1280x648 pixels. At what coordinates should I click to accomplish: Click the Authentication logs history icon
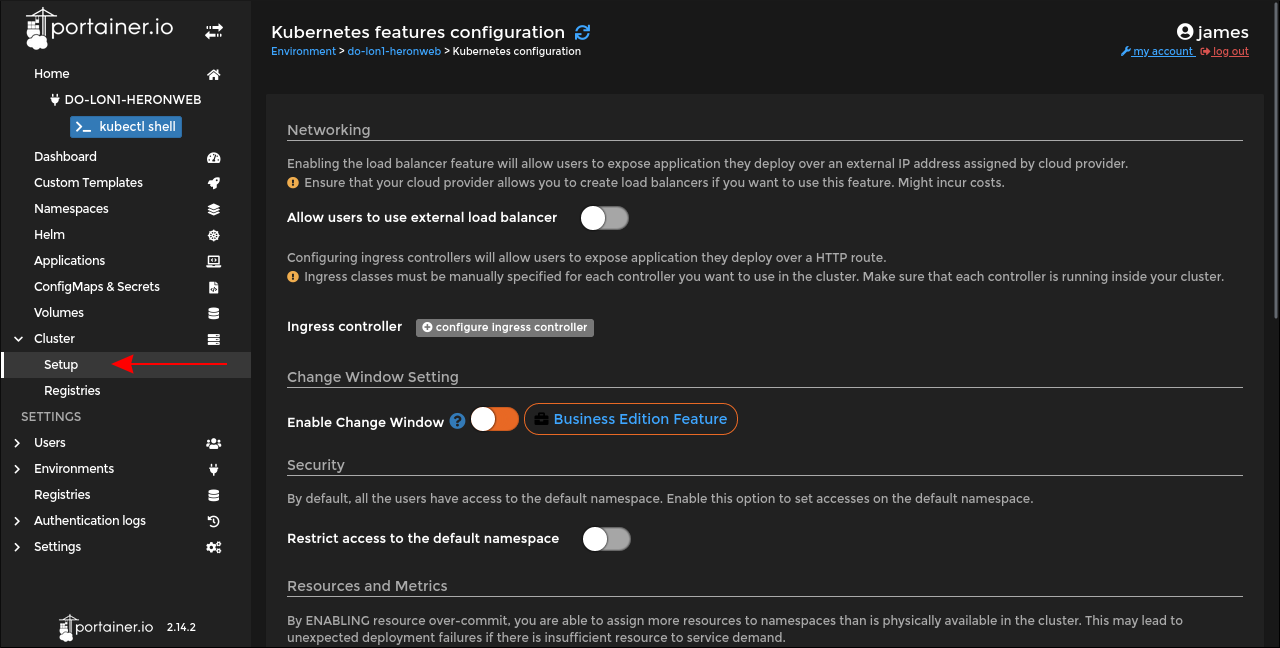tap(213, 521)
